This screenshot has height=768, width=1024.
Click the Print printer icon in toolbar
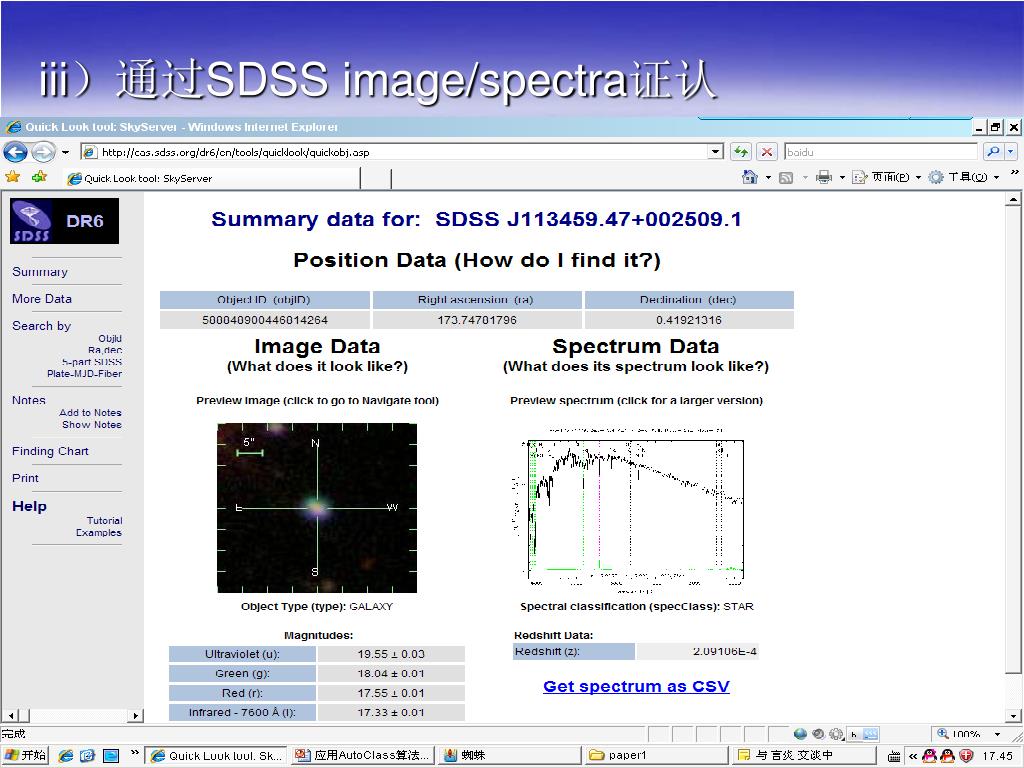pyautogui.click(x=824, y=177)
